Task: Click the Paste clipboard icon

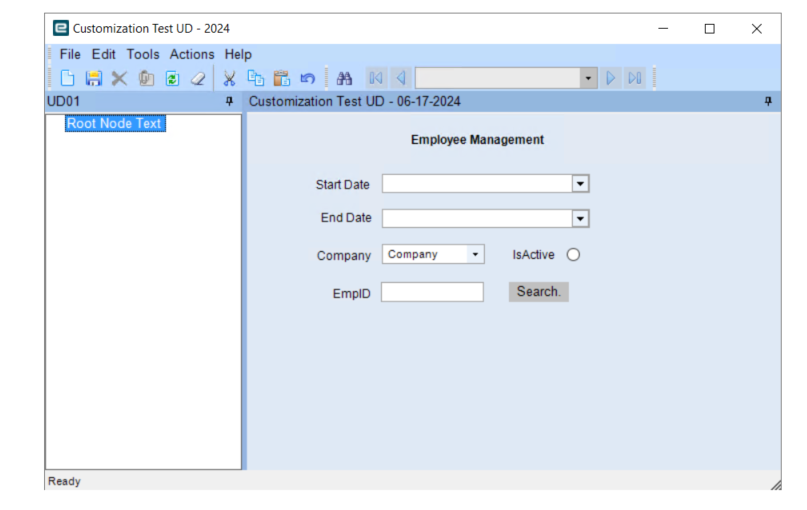Action: click(282, 78)
